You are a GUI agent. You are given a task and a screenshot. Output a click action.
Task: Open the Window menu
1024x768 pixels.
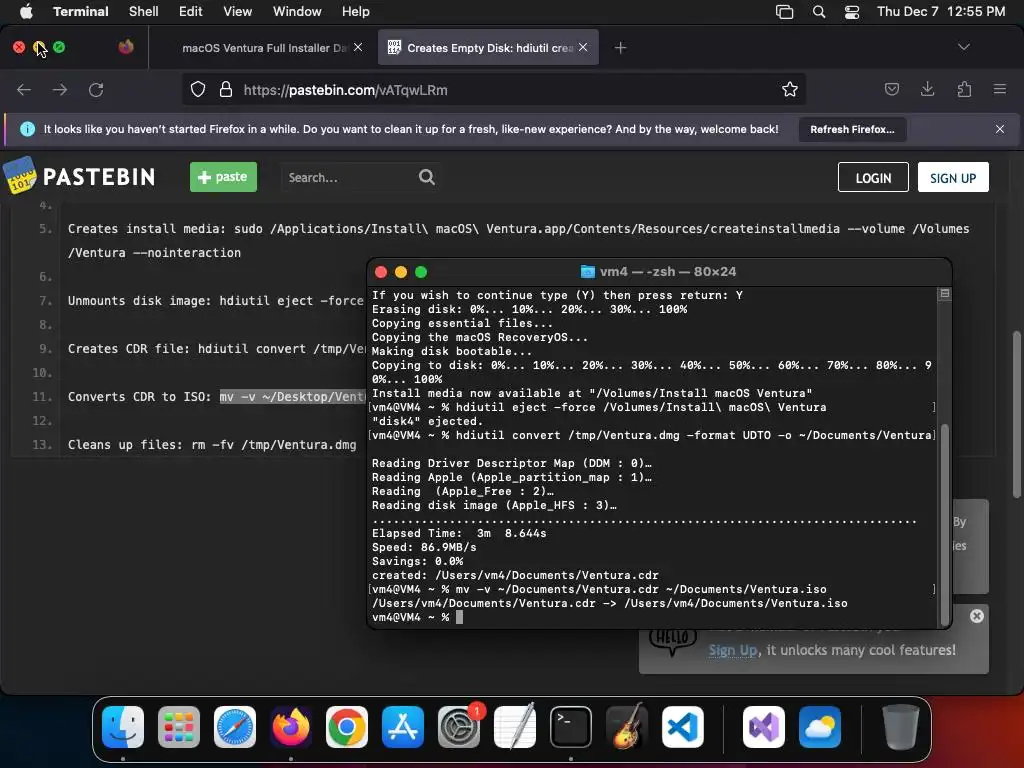296,11
